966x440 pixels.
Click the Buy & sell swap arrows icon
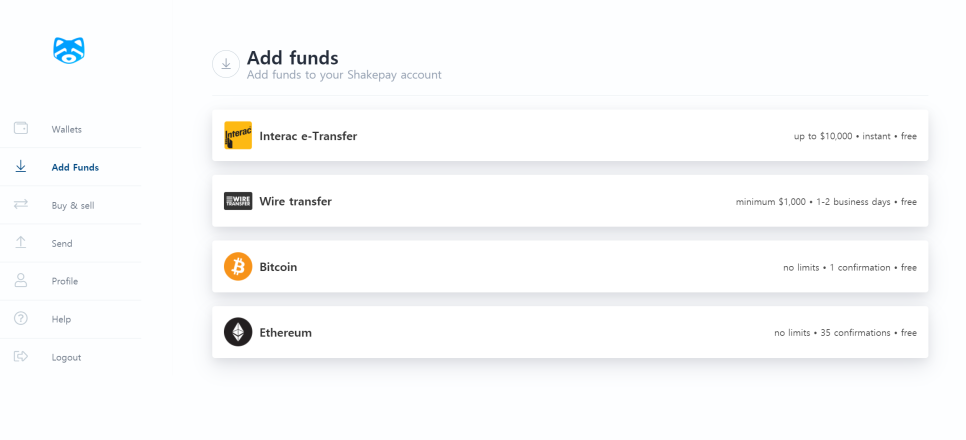[x=21, y=204]
